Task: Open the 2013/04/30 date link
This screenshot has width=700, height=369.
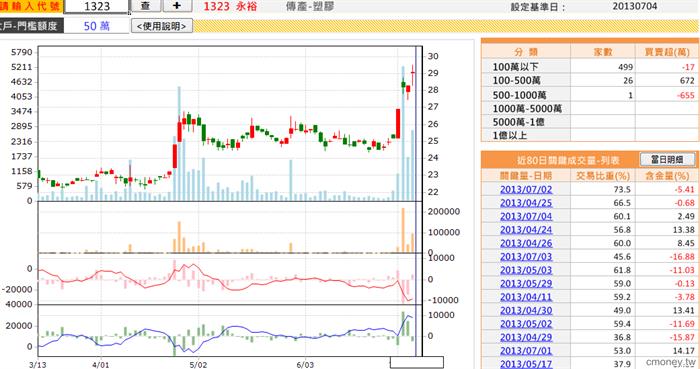Action: coord(526,310)
